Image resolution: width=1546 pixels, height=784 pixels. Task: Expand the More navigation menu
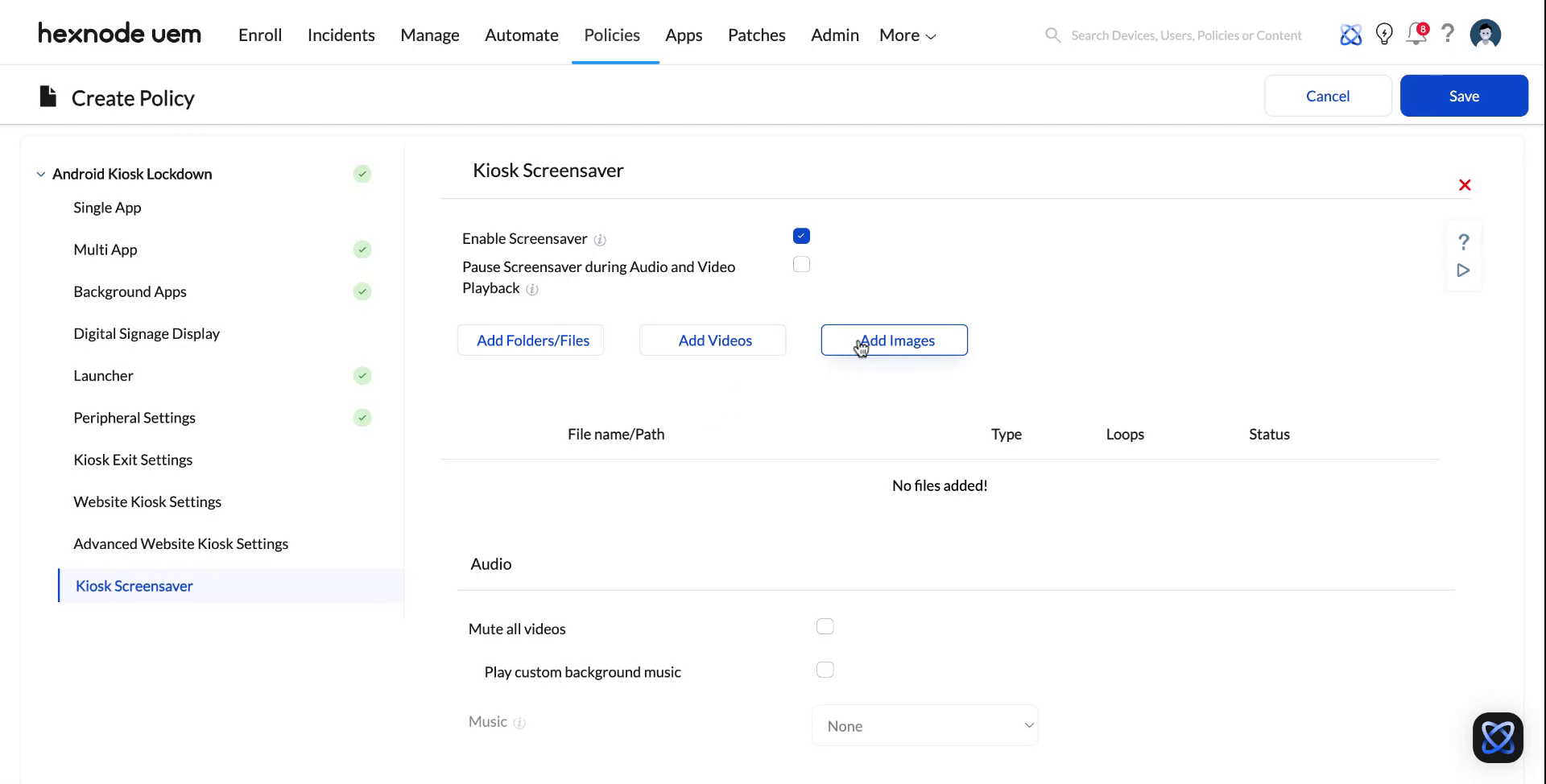(906, 35)
